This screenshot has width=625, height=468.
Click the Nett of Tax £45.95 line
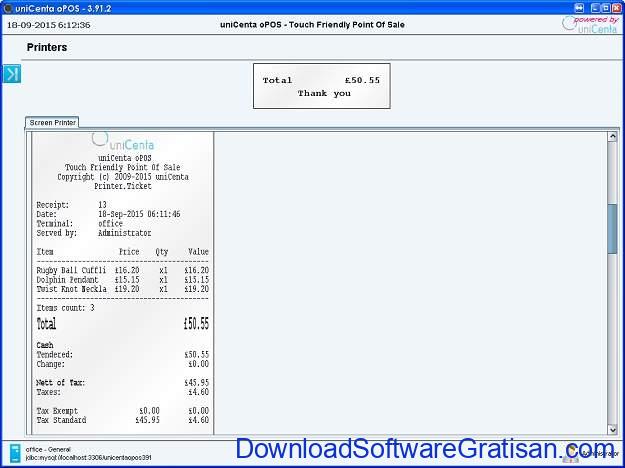[x=123, y=383]
